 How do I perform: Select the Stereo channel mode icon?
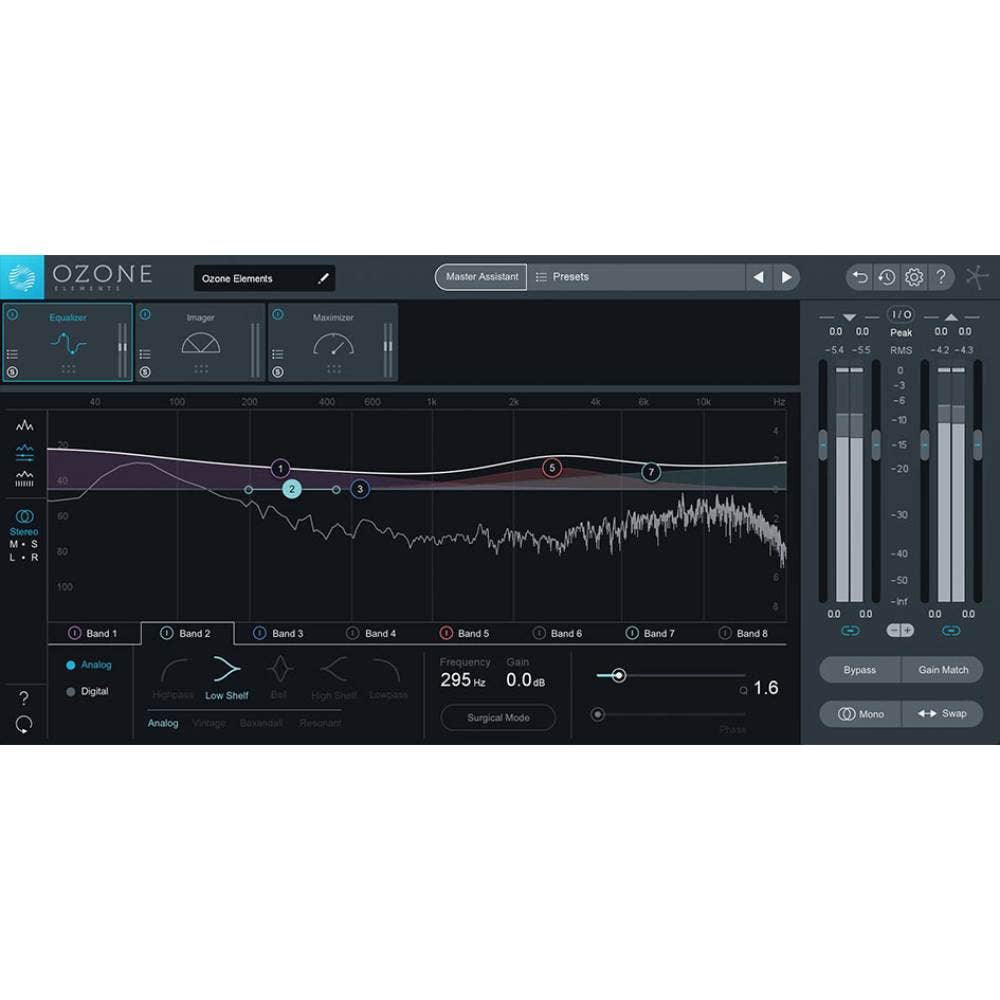(24, 516)
